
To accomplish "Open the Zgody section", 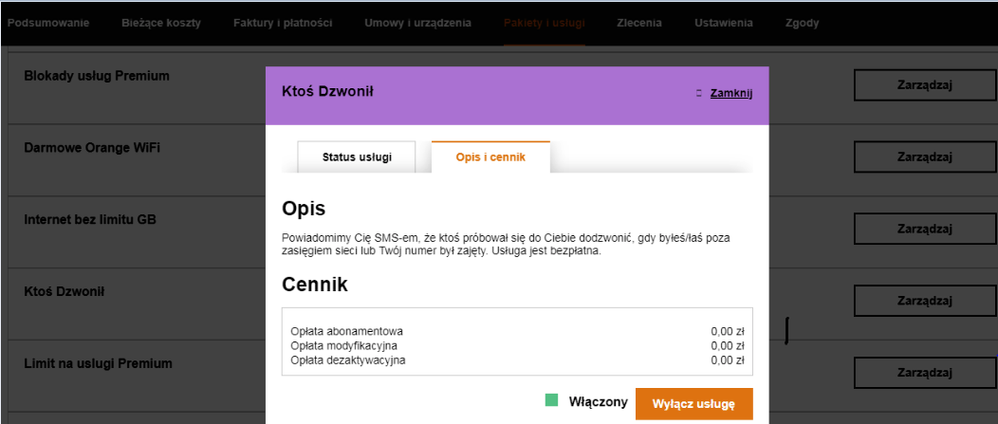I will [803, 22].
